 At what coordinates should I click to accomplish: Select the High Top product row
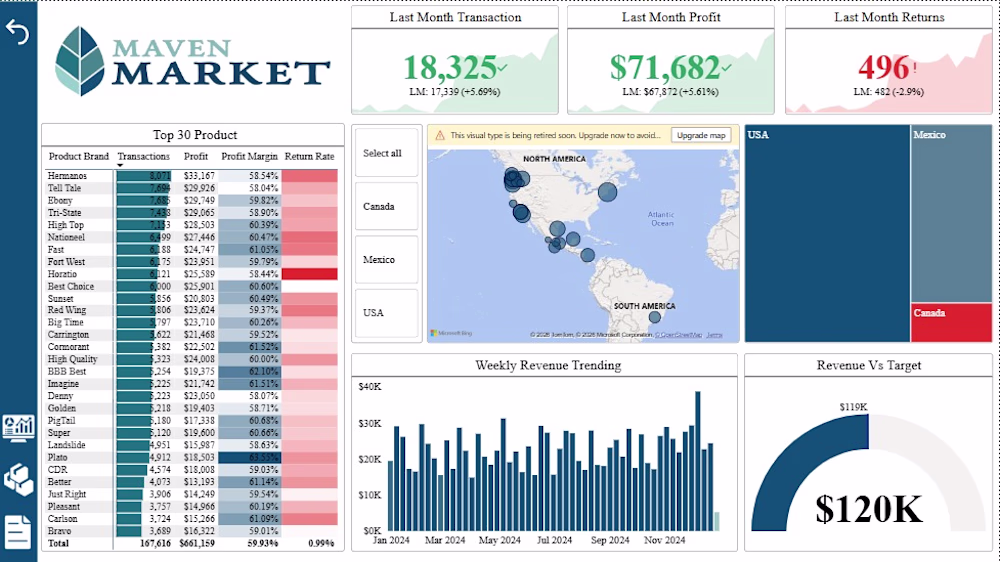(x=193, y=225)
